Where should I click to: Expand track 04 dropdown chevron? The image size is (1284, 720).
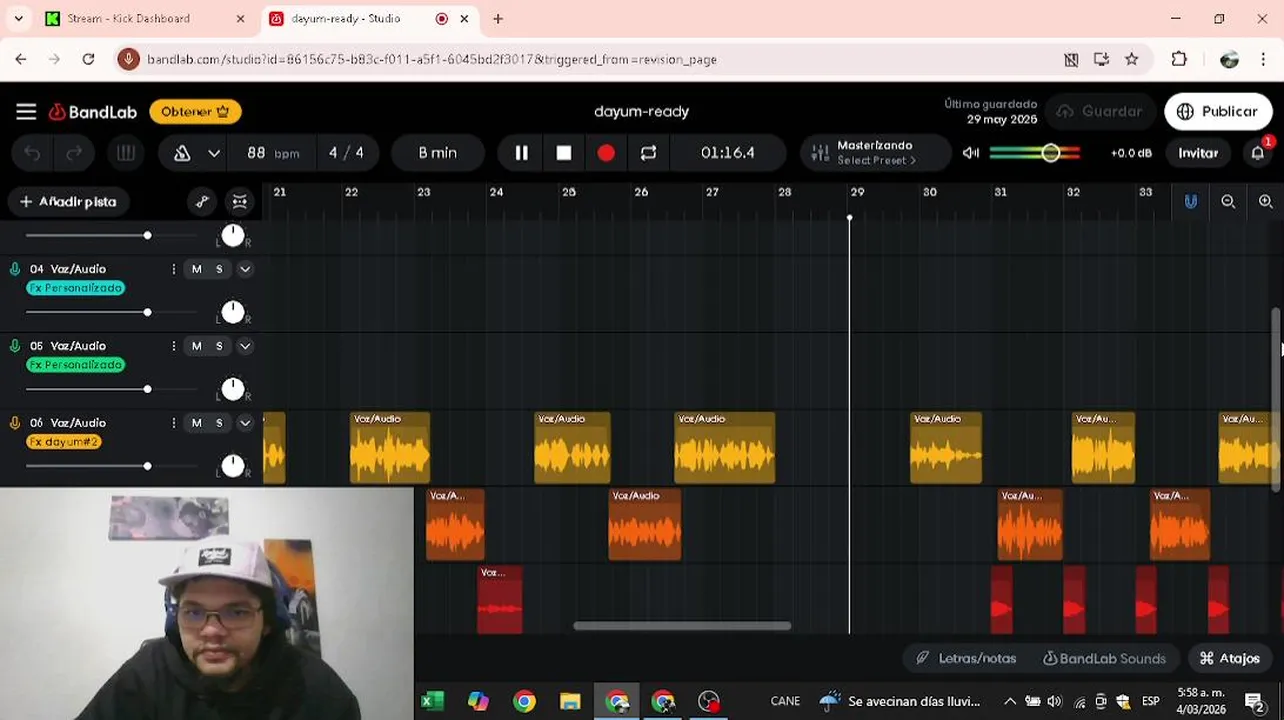245,269
